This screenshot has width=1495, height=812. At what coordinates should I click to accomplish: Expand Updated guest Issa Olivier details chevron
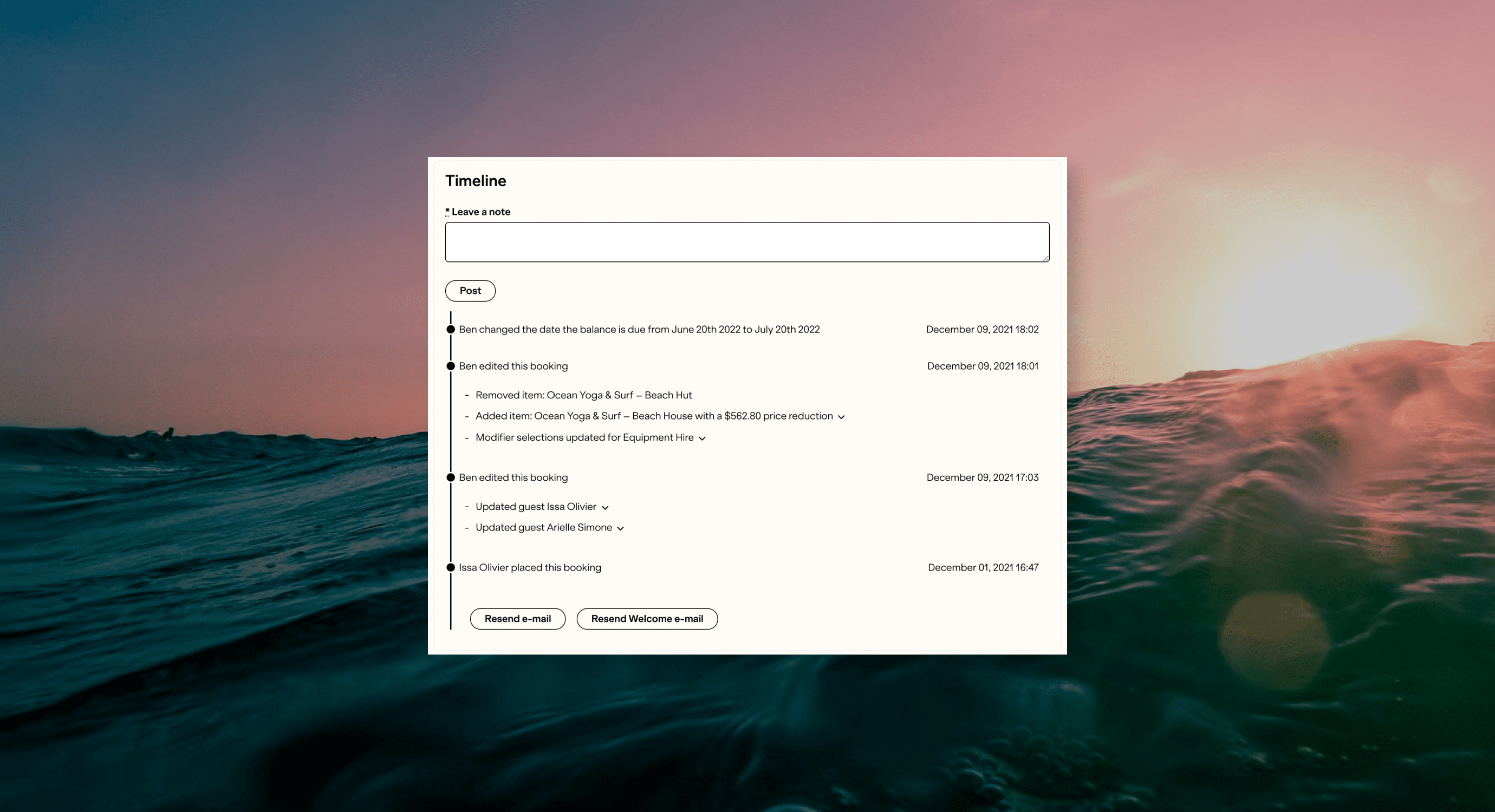[604, 508]
